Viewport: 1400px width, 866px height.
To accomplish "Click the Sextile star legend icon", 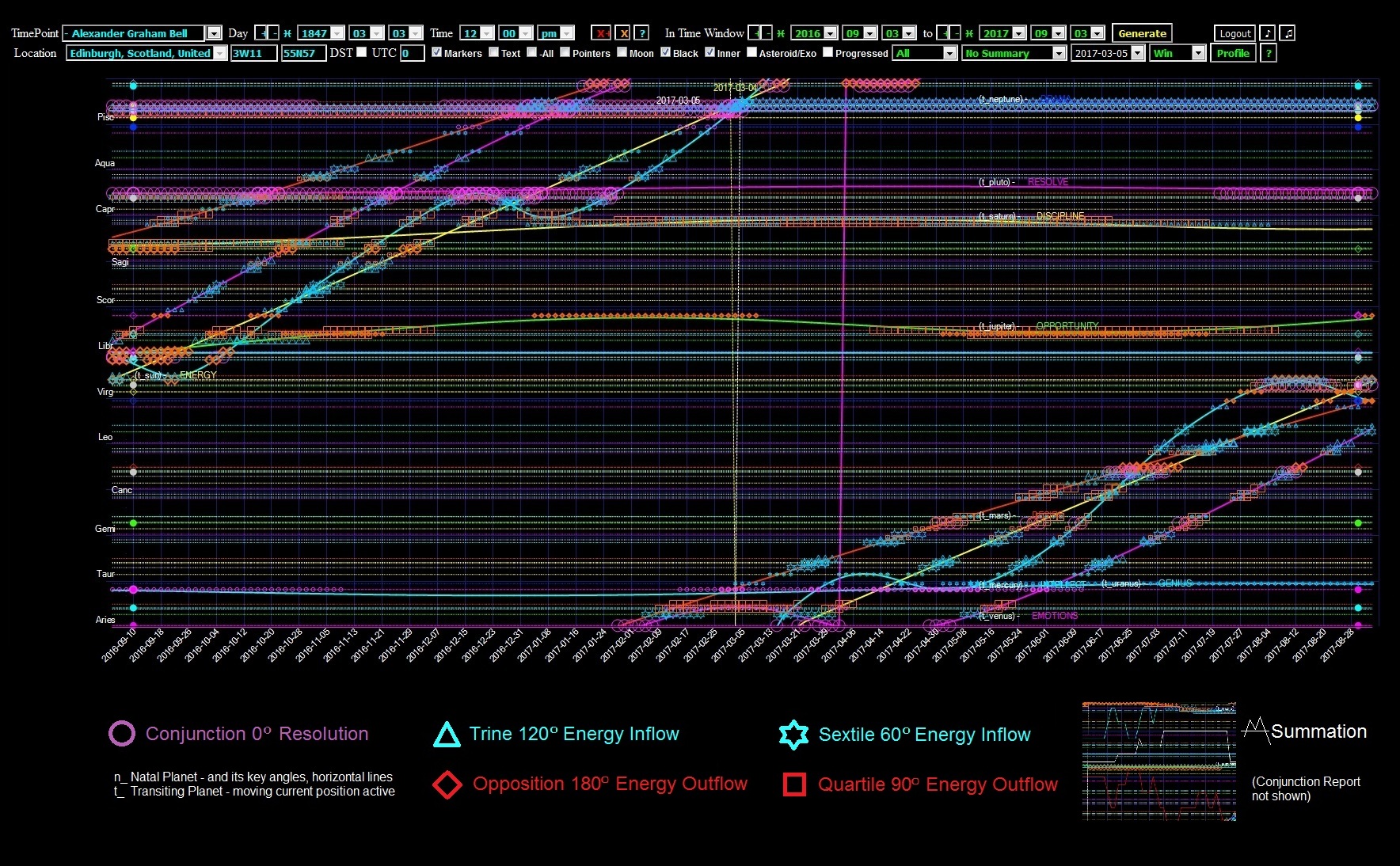I will click(x=793, y=735).
